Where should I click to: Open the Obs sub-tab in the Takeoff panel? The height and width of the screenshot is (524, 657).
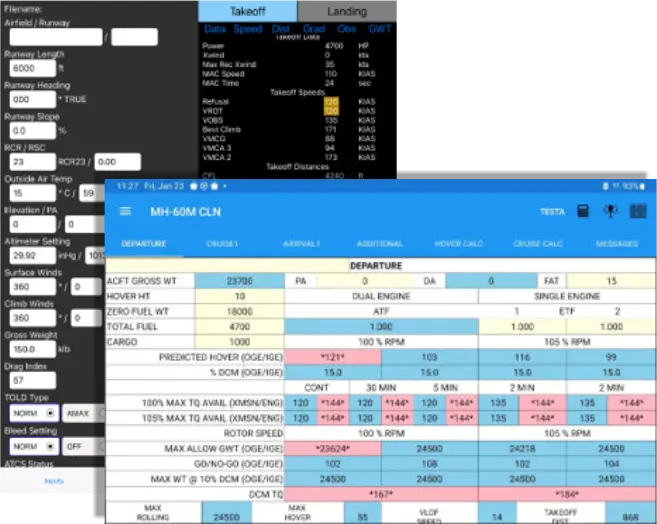[347, 29]
